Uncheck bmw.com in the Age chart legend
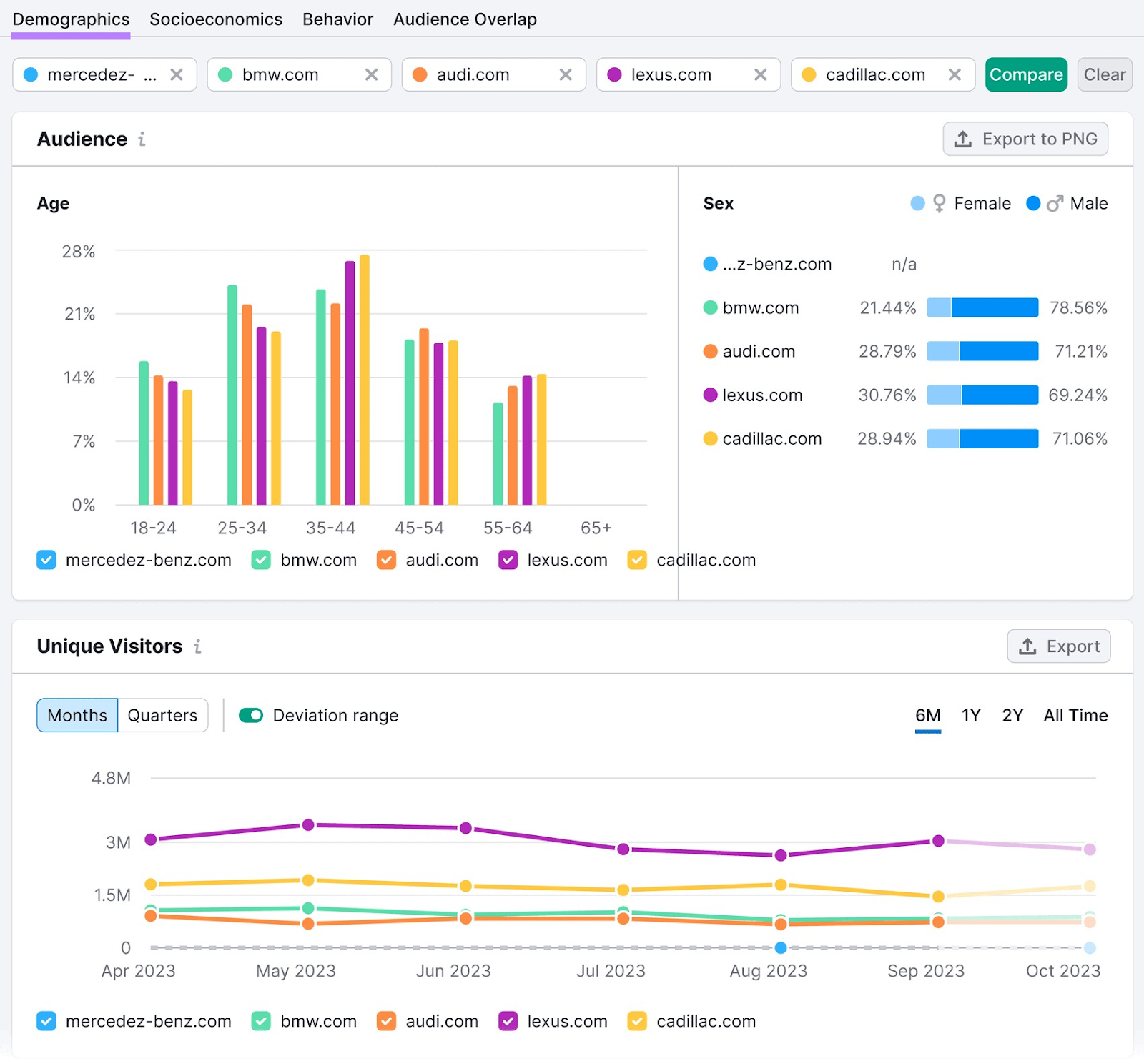 pyautogui.click(x=261, y=560)
